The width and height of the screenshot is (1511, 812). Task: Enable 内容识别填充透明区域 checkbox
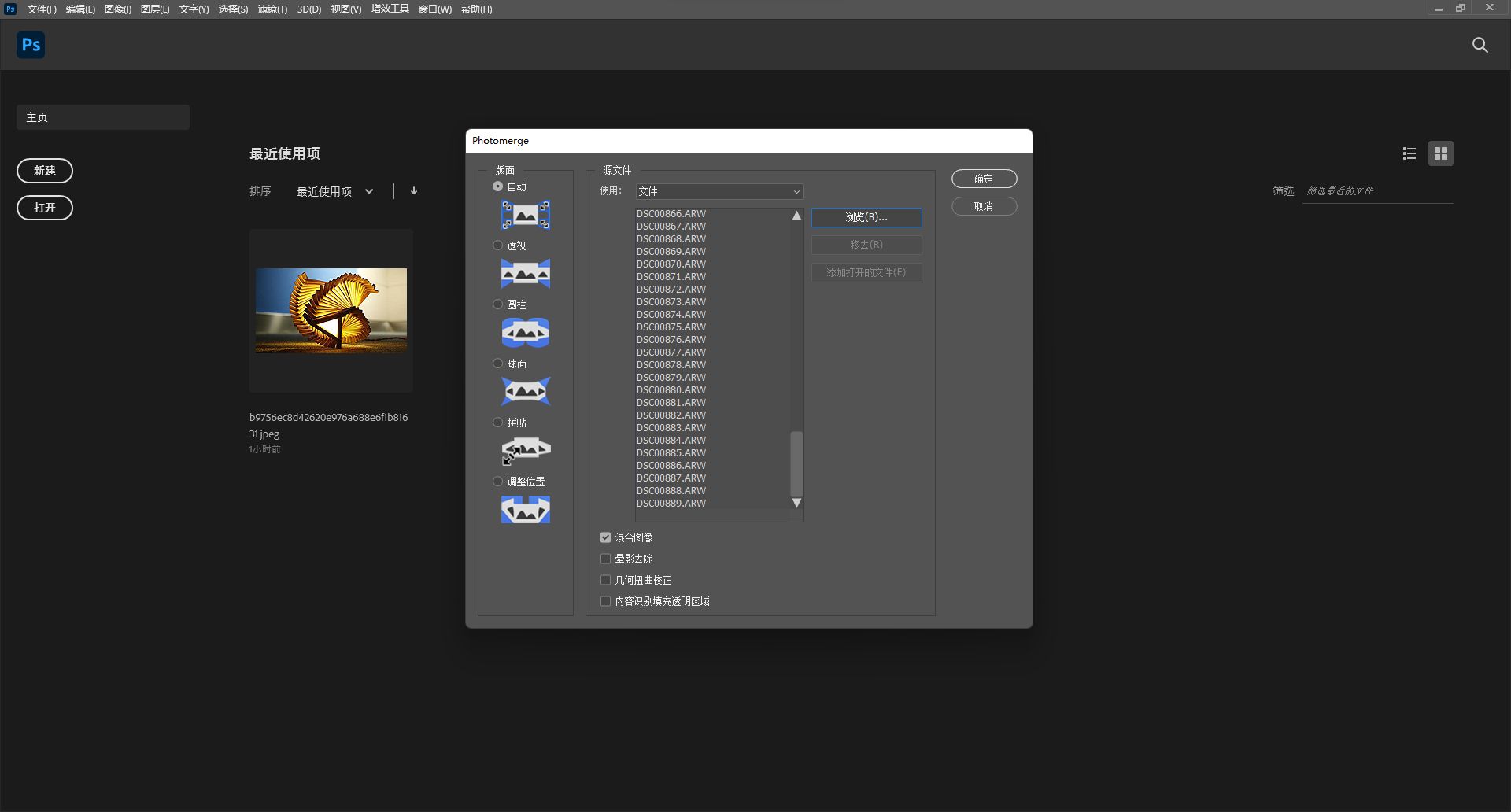click(x=605, y=601)
